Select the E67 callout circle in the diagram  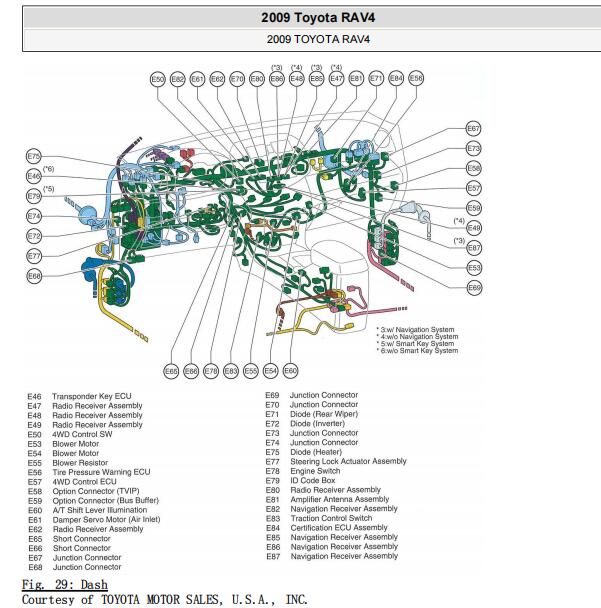tap(473, 129)
